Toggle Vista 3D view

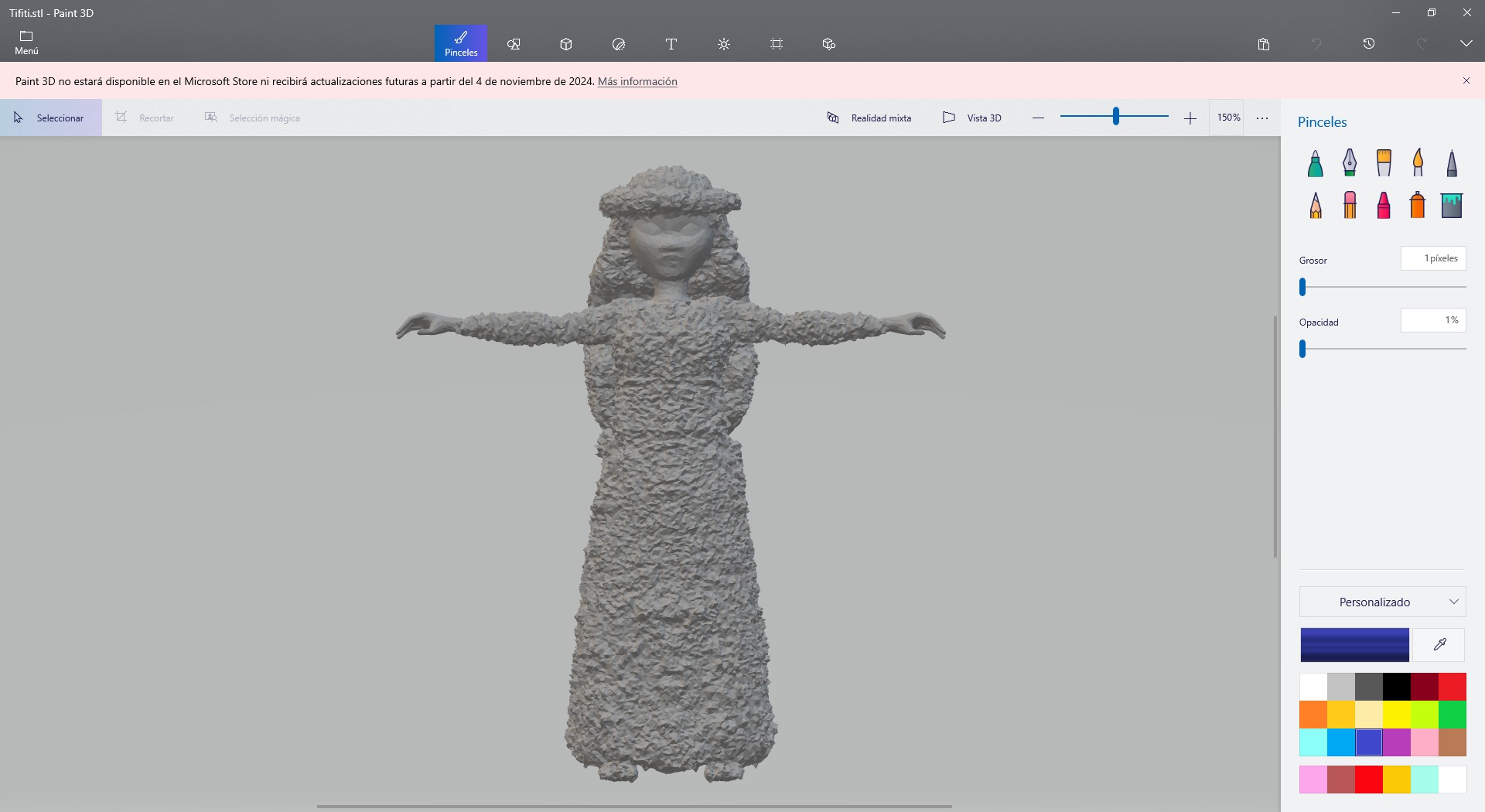coord(972,118)
